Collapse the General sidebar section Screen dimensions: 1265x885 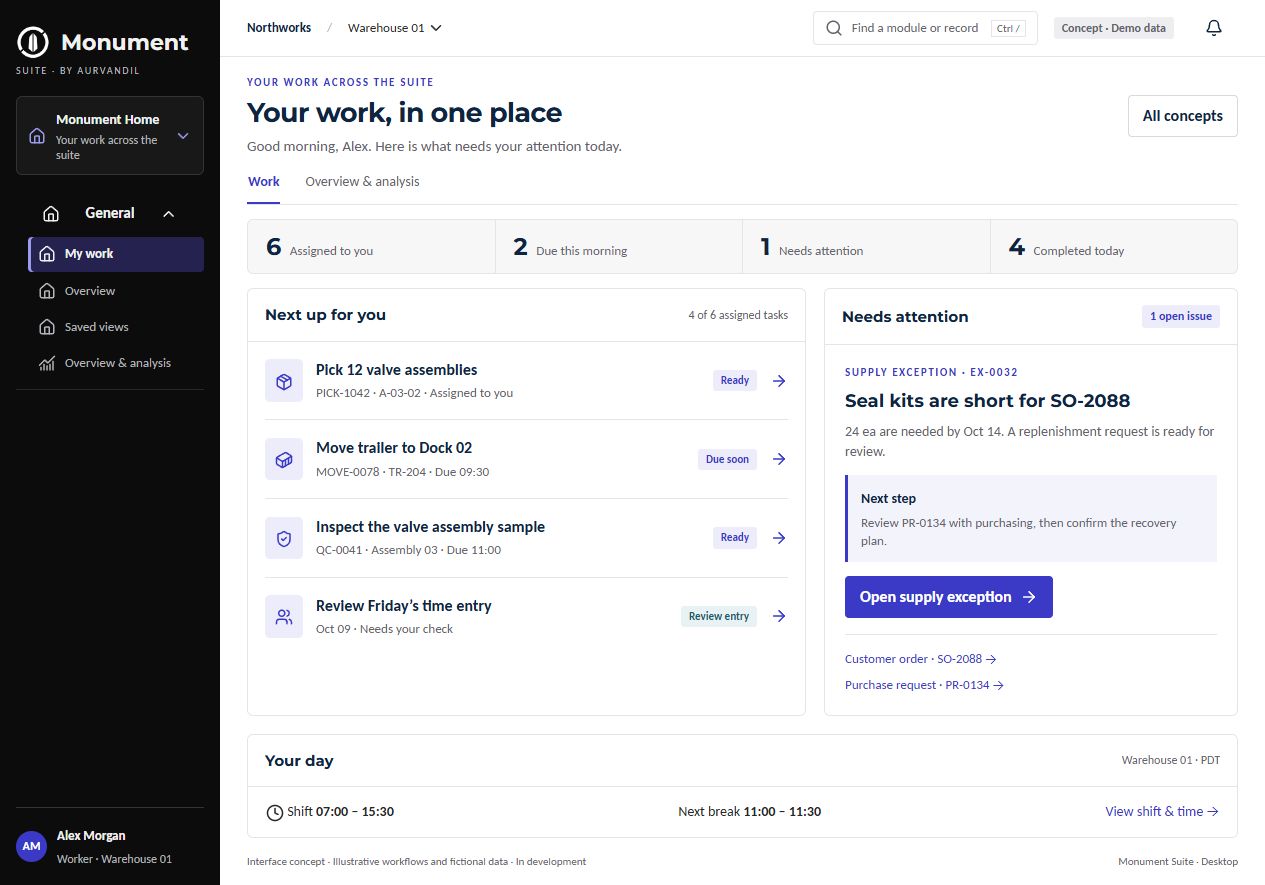tap(110, 213)
